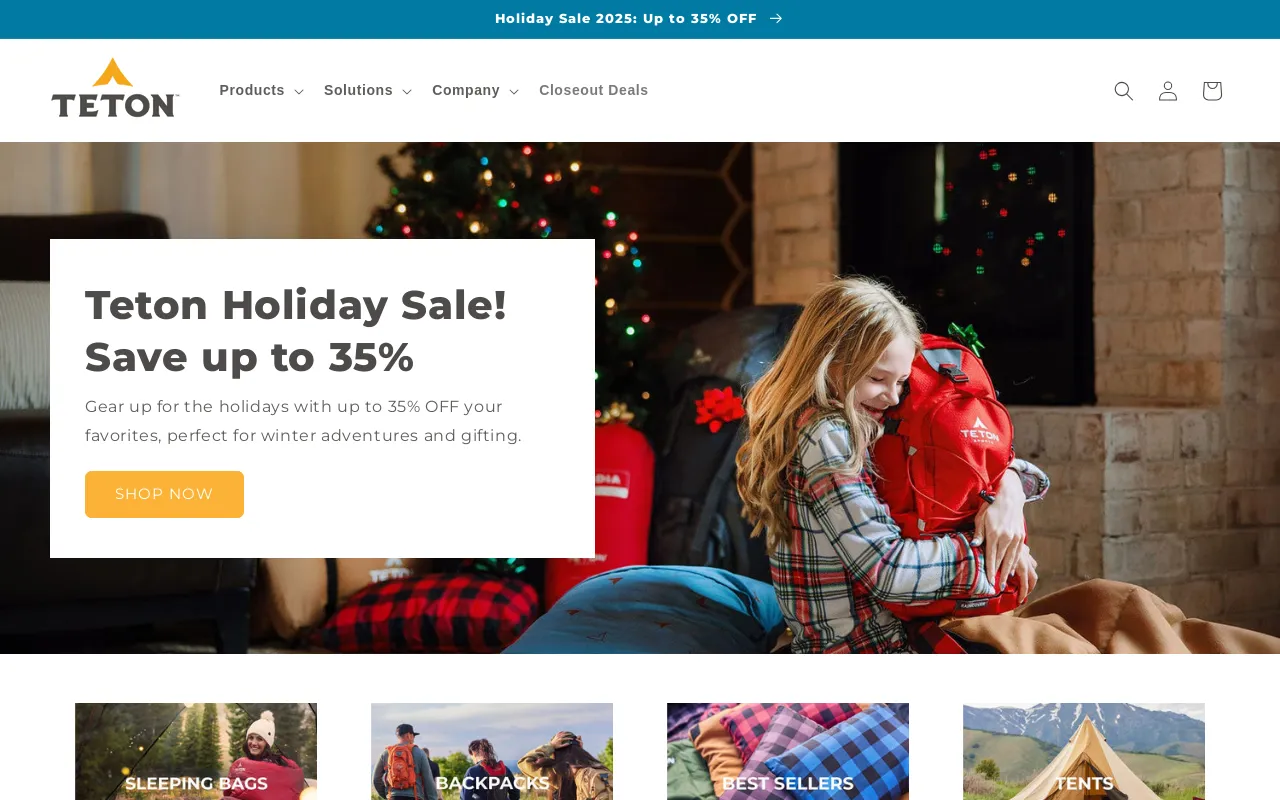Open the shopping cart icon

click(x=1212, y=91)
